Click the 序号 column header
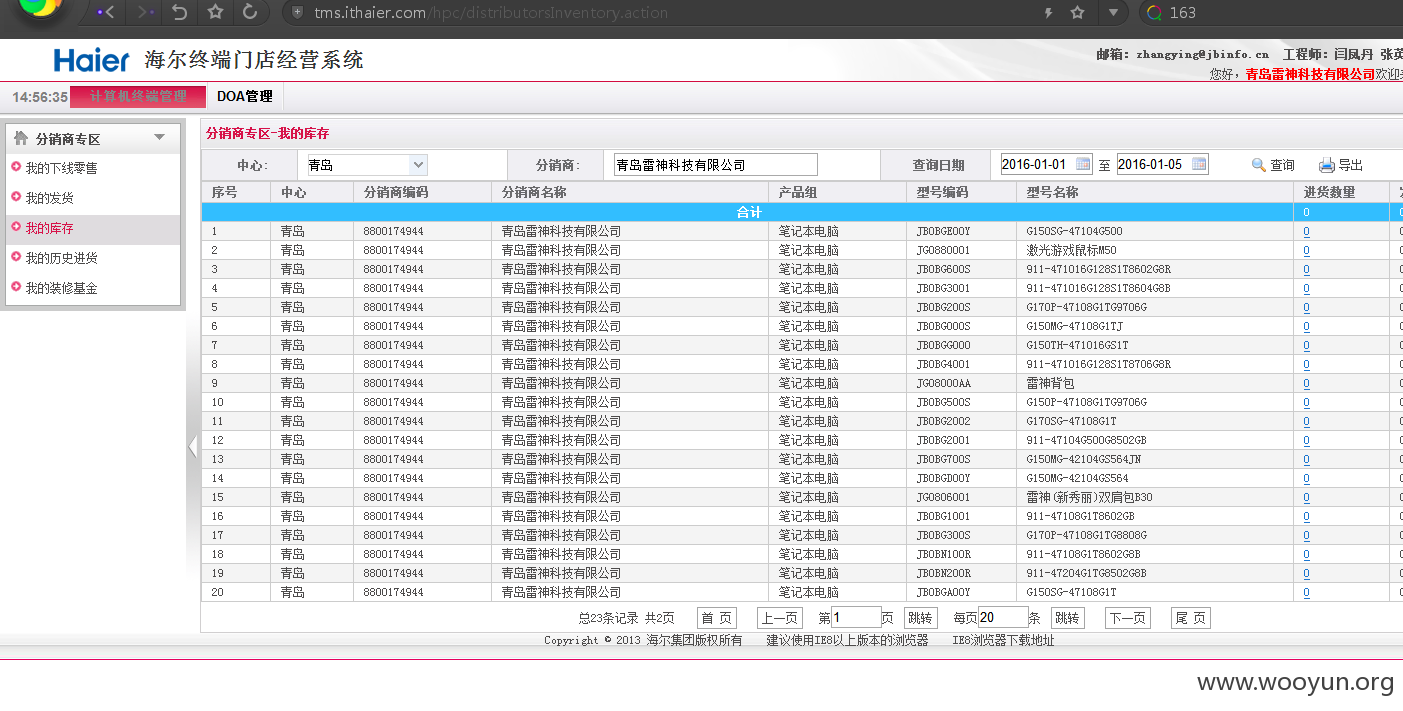 pos(236,192)
